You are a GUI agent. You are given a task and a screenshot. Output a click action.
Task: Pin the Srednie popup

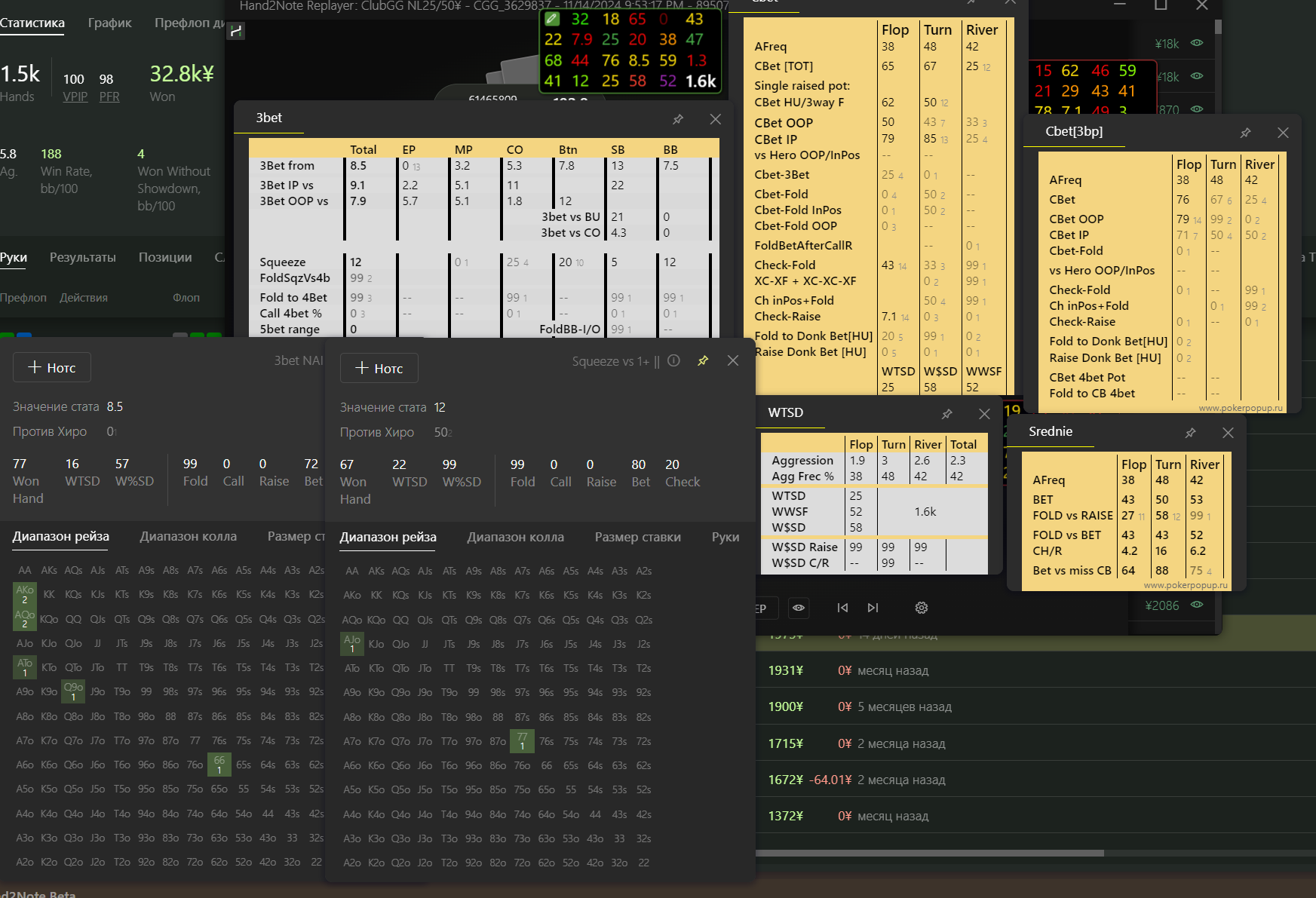[1190, 433]
